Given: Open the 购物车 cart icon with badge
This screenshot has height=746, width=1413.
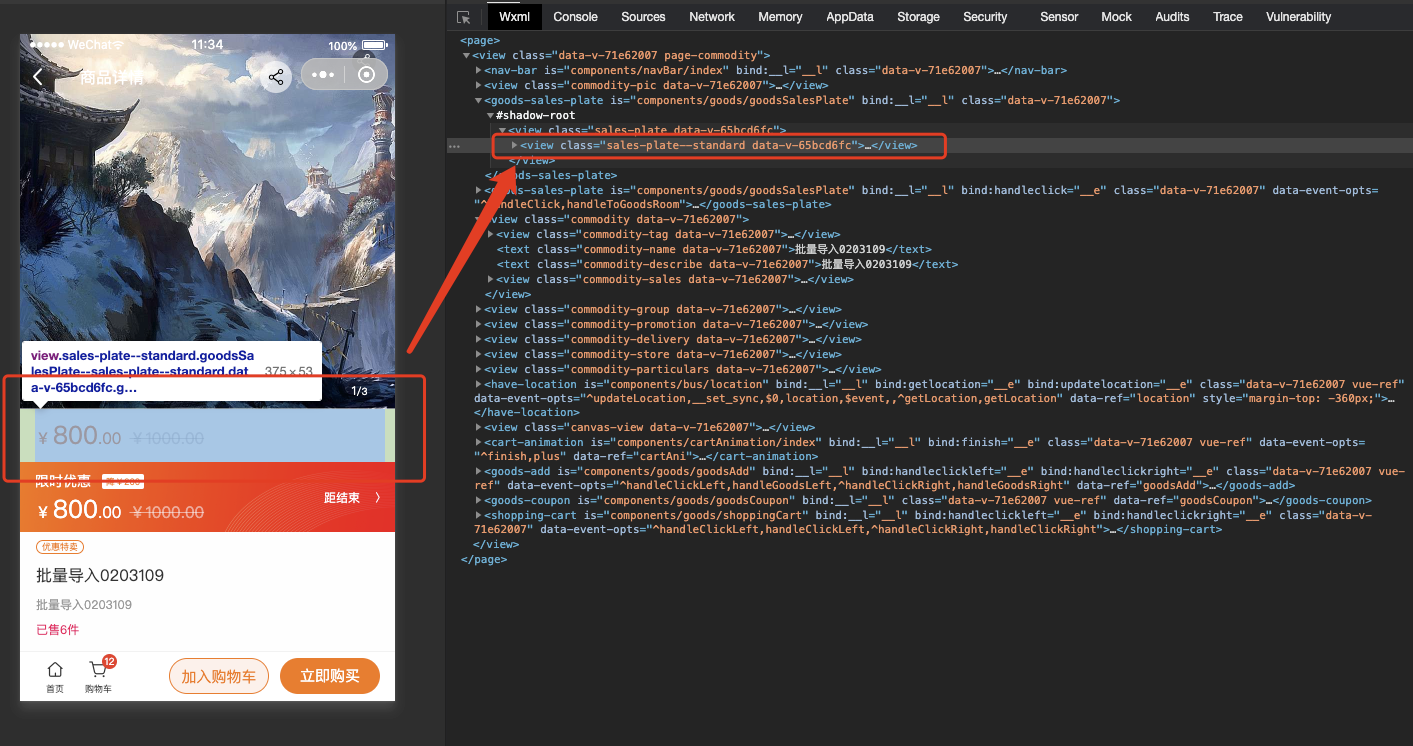Looking at the screenshot, I should click(x=99, y=677).
